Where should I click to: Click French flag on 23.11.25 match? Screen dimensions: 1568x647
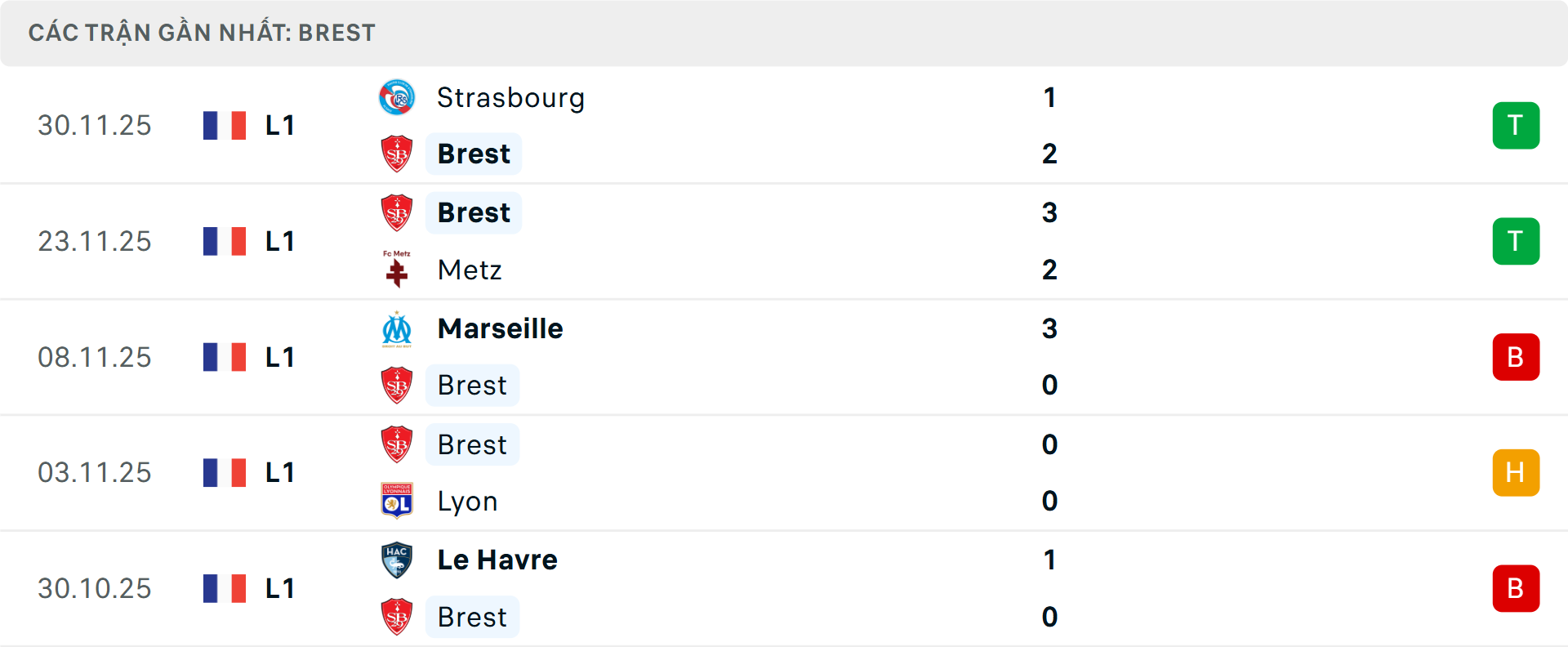point(225,241)
